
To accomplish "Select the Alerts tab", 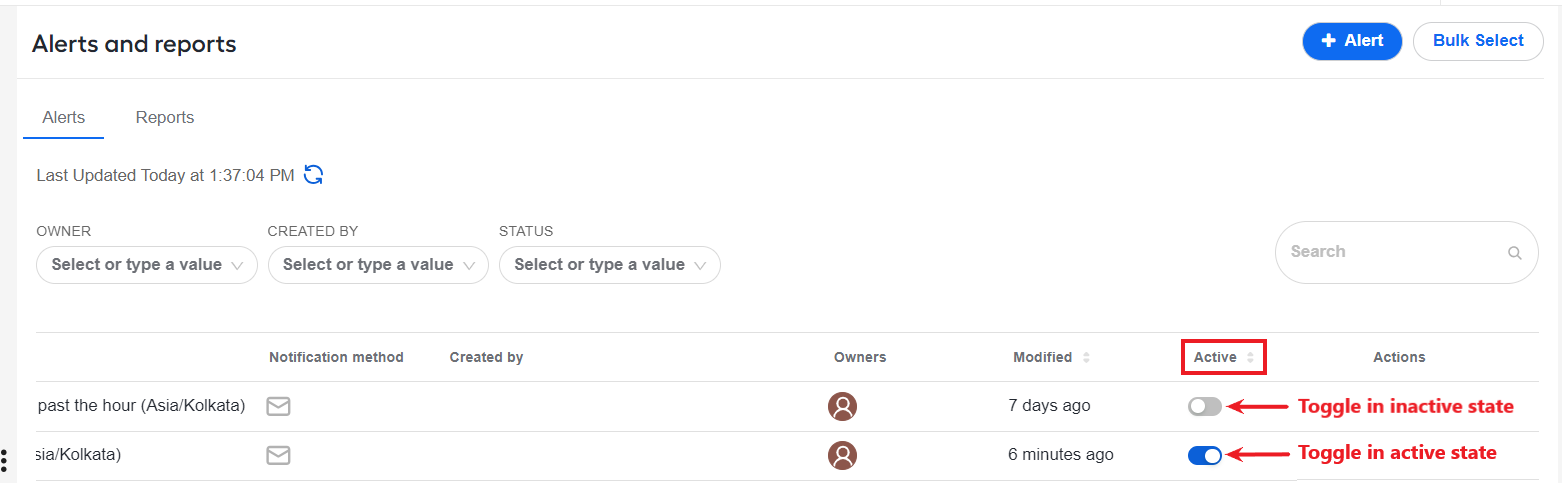I will point(64,117).
